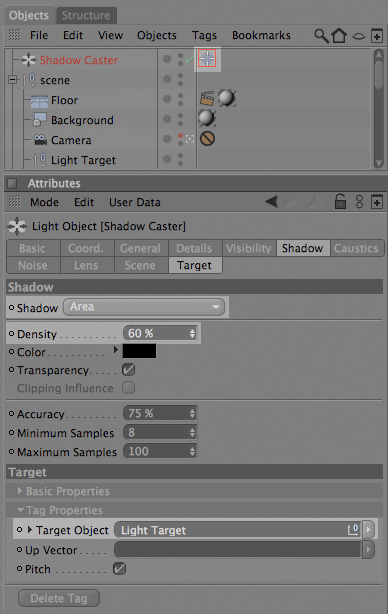Switch to the Caustics tab
Viewport: 388px width, 614px height.
(356, 248)
